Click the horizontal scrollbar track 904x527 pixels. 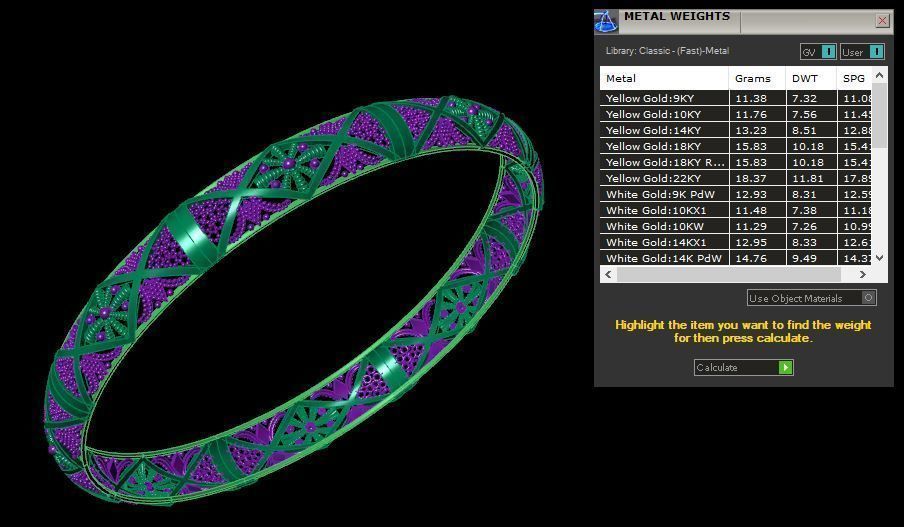pyautogui.click(x=729, y=274)
